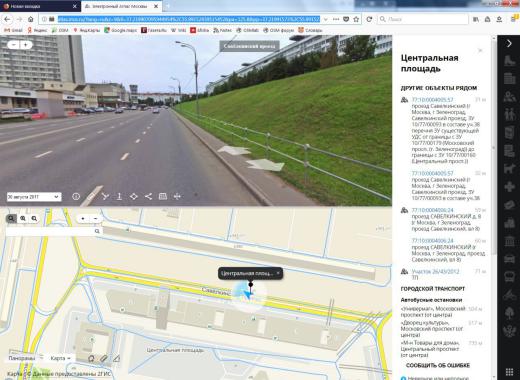The image size is (520, 380).
Task: Activate the first magnifier map search mode
Action: coord(11,218)
